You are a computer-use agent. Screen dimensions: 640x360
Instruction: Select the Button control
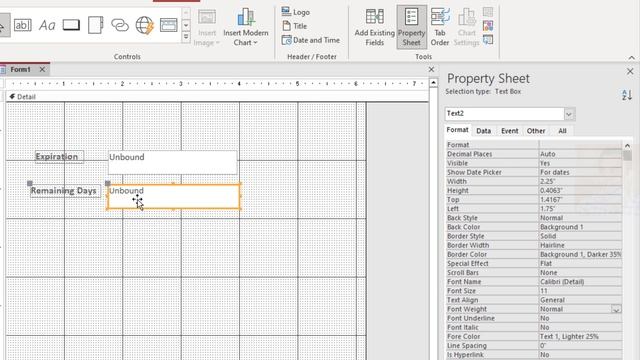71,25
